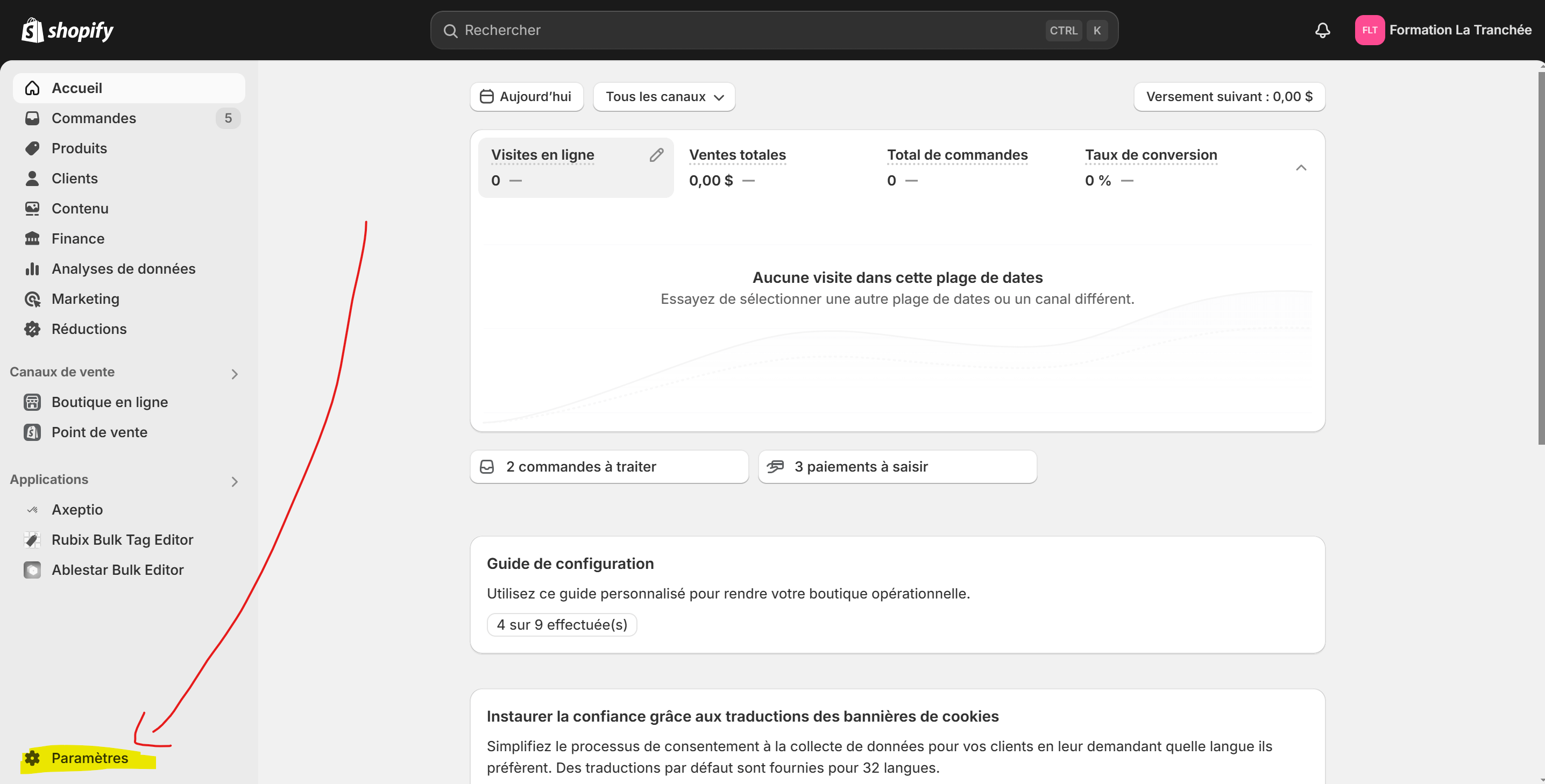The height and width of the screenshot is (784, 1545).
Task: Click the 2 commandes à traiter button
Action: pos(609,466)
